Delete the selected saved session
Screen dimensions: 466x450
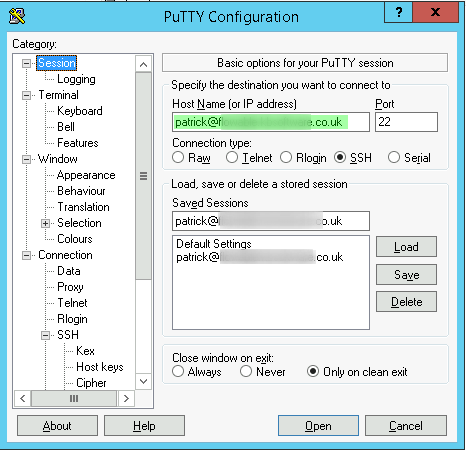click(x=406, y=302)
